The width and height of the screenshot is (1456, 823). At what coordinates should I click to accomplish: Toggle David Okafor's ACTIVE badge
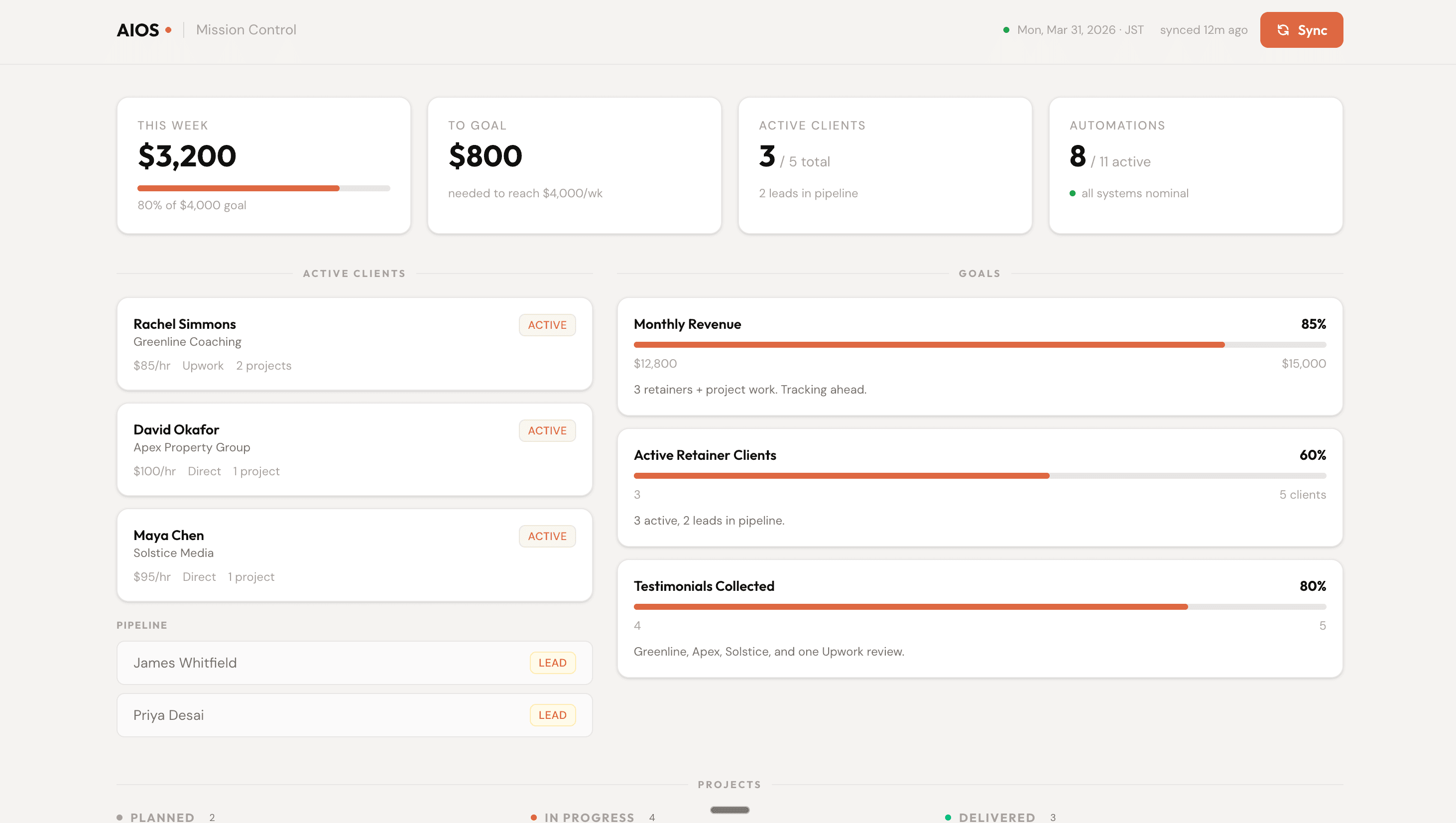coord(547,430)
